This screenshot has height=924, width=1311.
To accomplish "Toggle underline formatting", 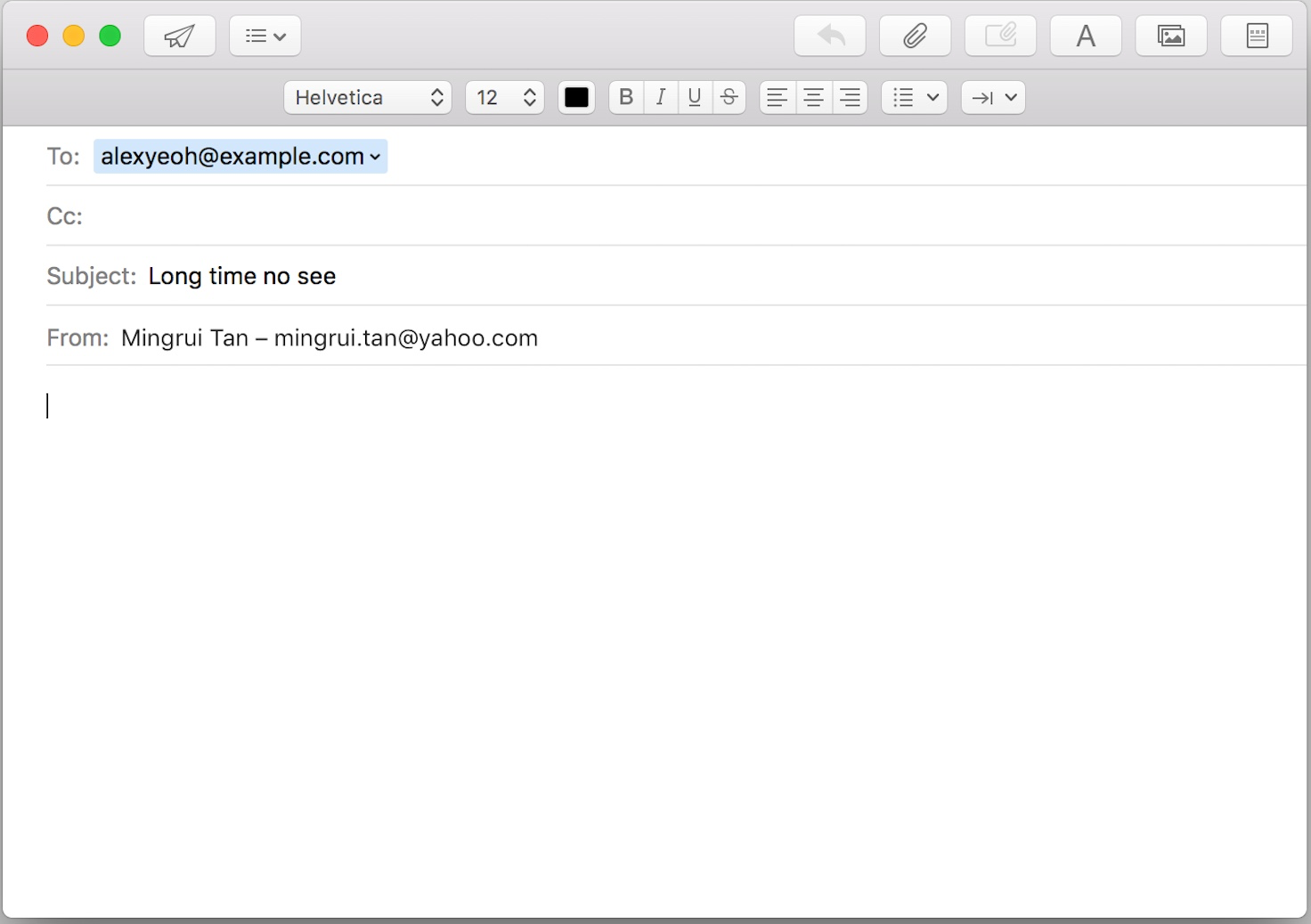I will click(x=695, y=97).
